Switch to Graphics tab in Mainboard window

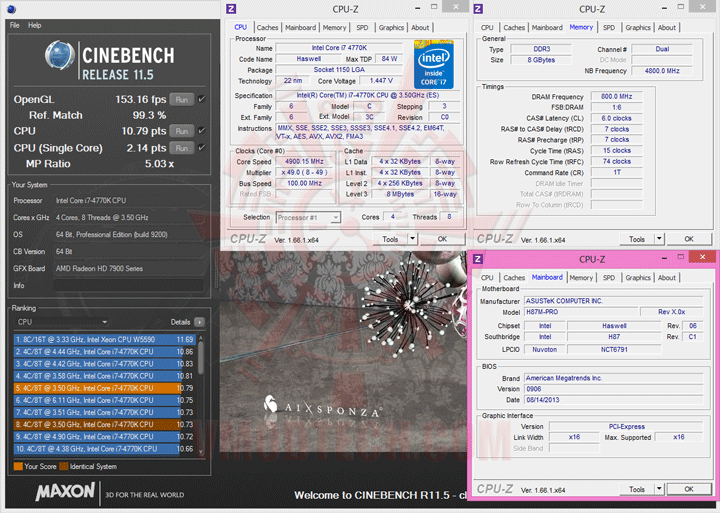click(x=638, y=278)
